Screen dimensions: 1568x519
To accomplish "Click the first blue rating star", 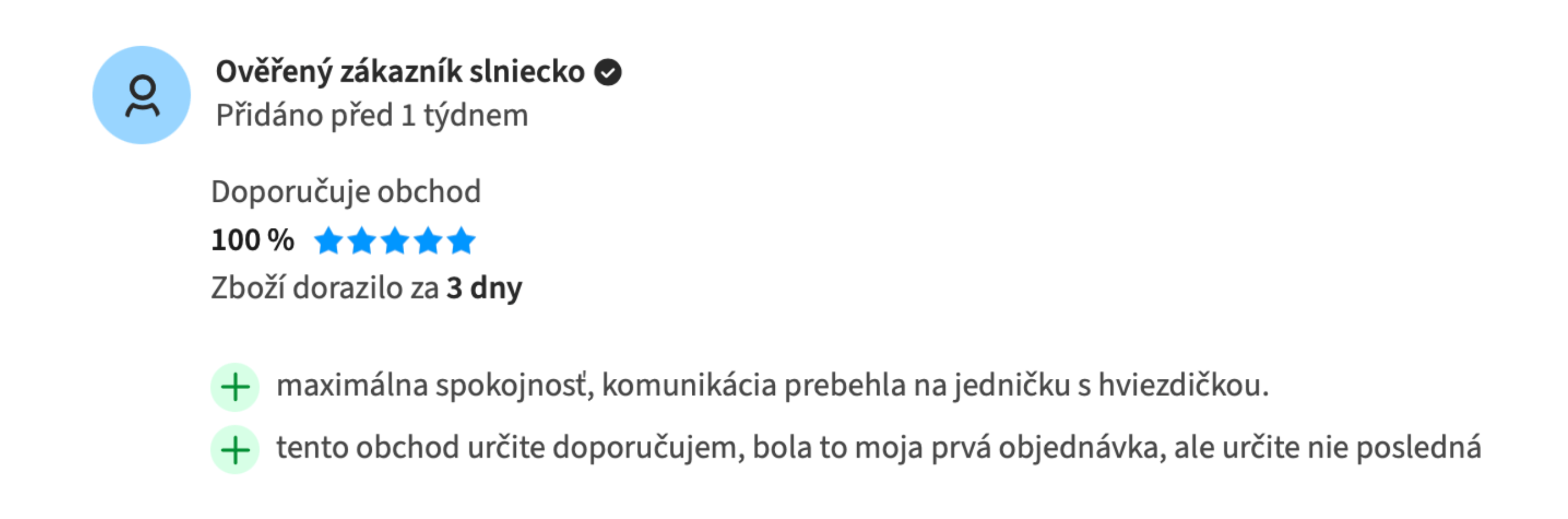I will [x=329, y=240].
